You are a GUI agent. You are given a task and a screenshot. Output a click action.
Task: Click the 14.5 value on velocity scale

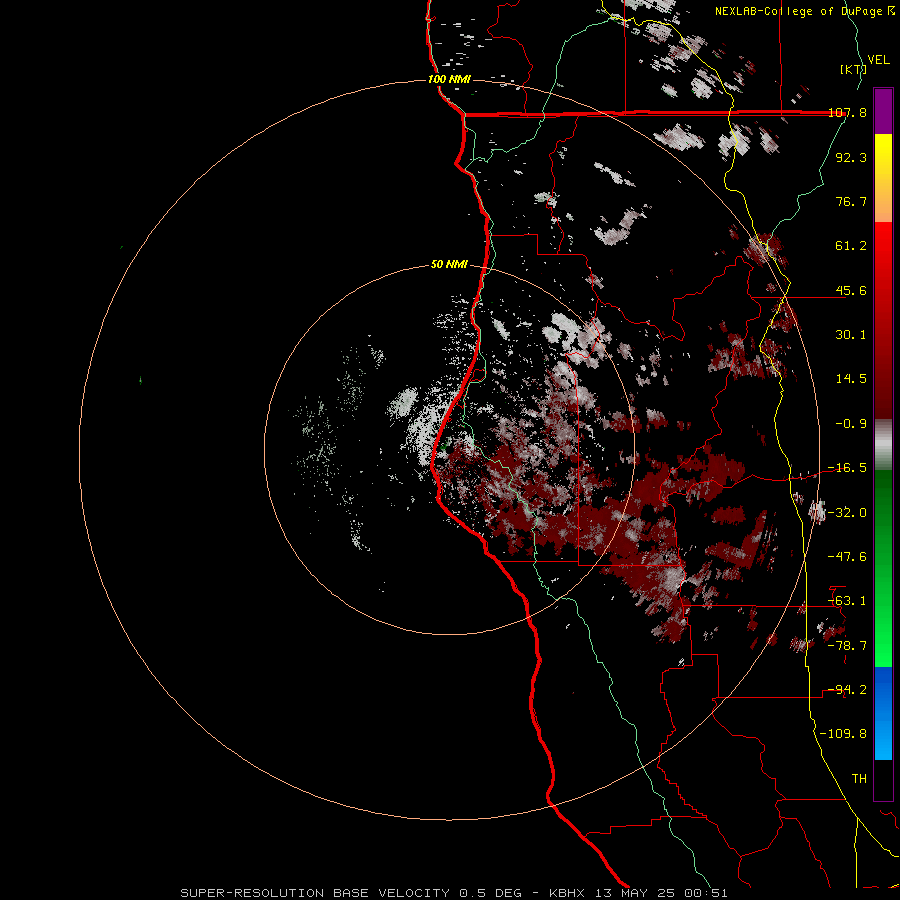pyautogui.click(x=851, y=379)
